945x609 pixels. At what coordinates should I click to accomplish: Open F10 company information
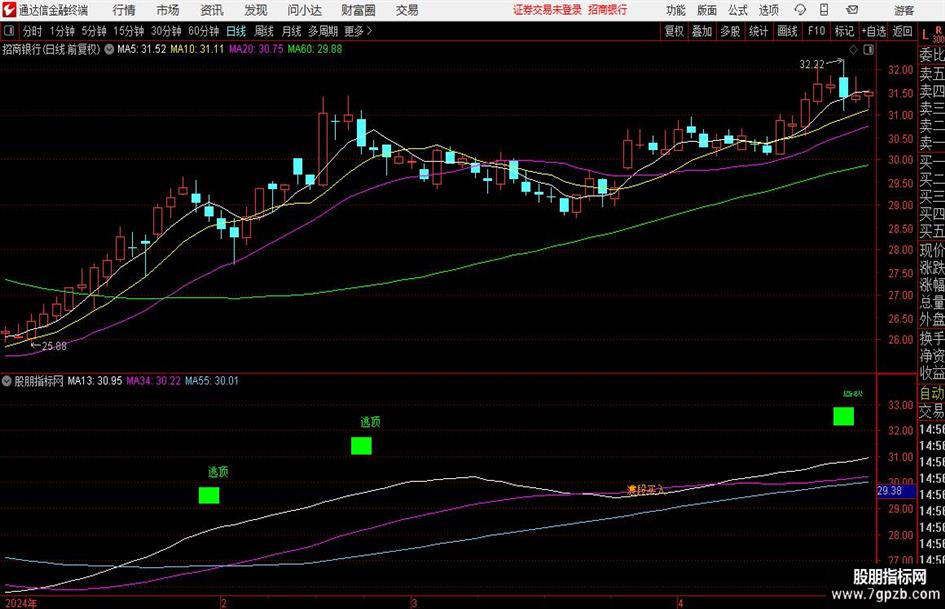click(816, 31)
